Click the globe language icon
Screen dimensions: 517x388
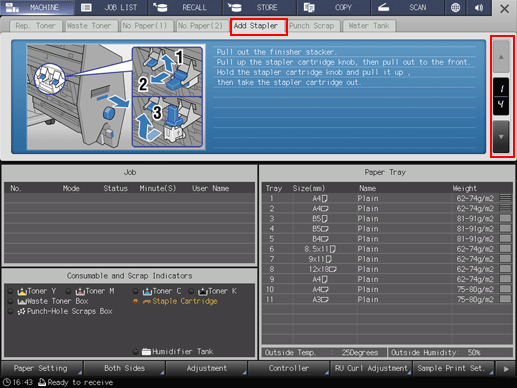coord(455,7)
